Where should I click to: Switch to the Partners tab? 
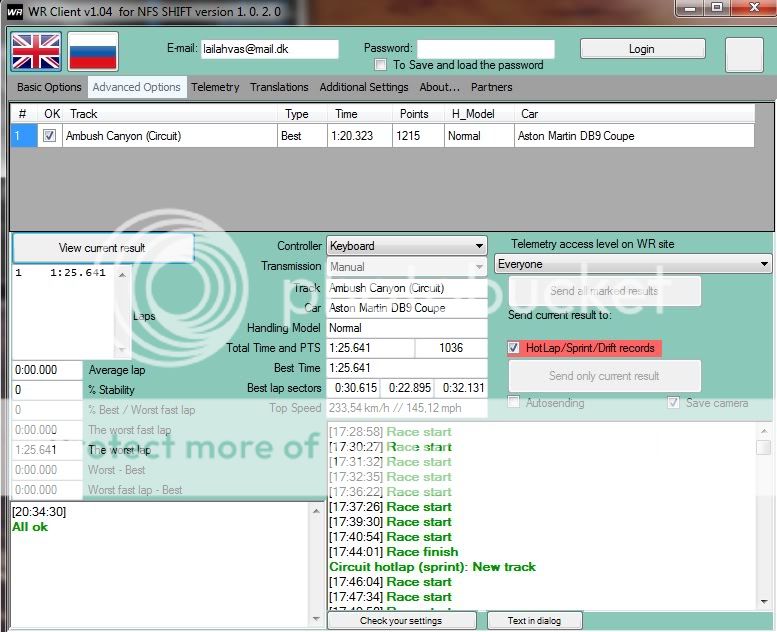[492, 87]
